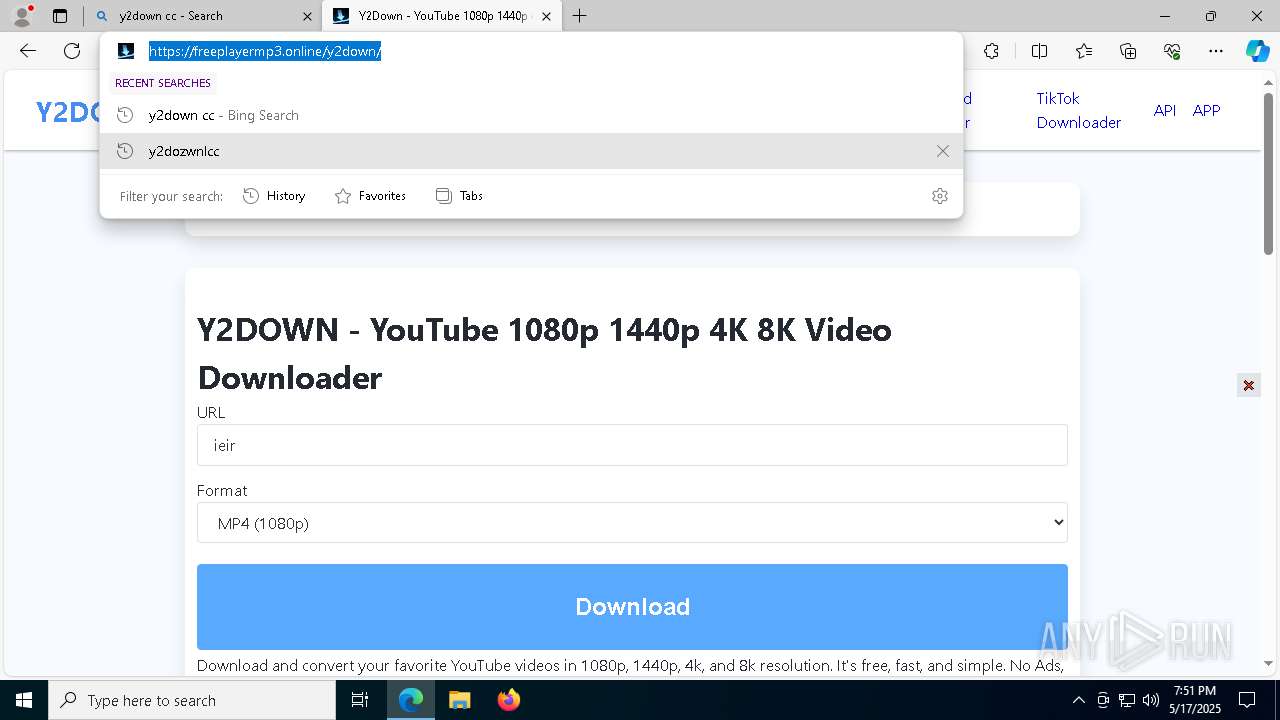Filter search by History

point(274,196)
